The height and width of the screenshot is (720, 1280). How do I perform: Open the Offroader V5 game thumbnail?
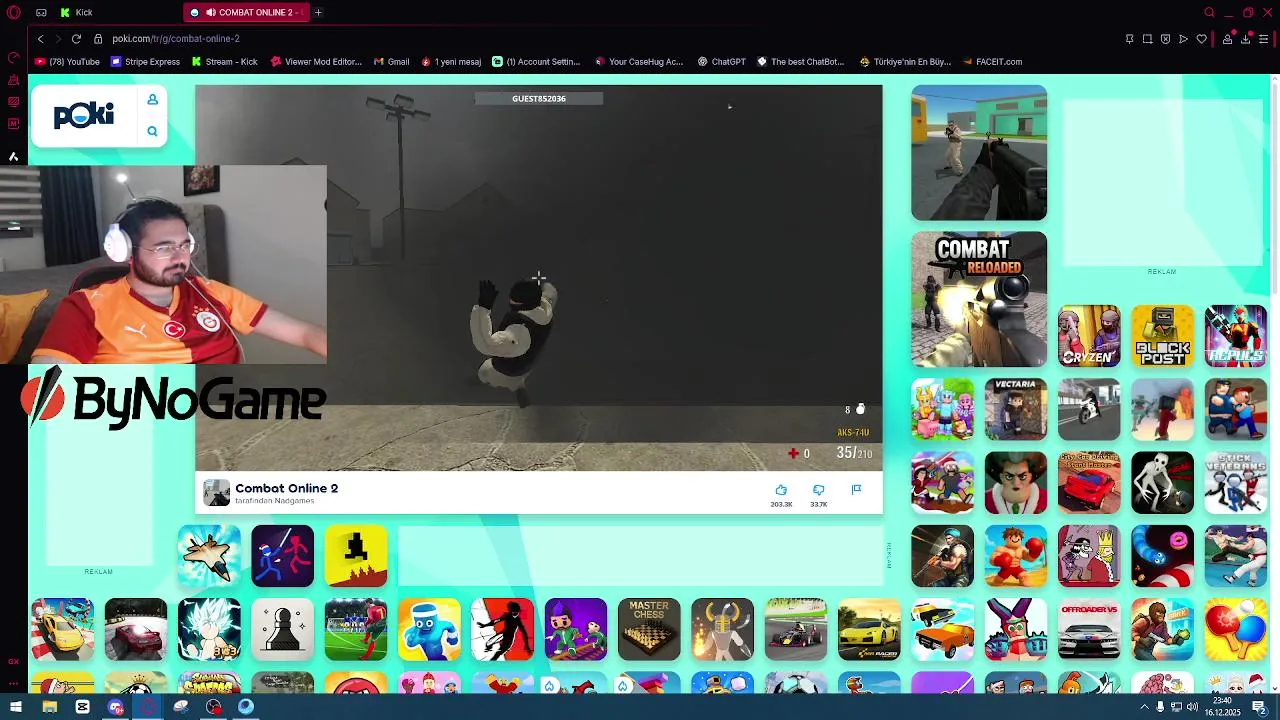[1089, 629]
